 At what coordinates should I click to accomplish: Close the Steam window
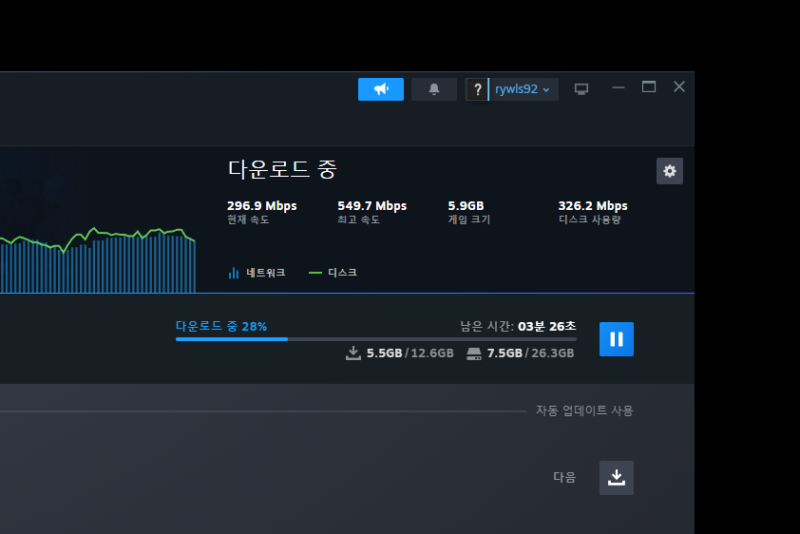(x=679, y=87)
